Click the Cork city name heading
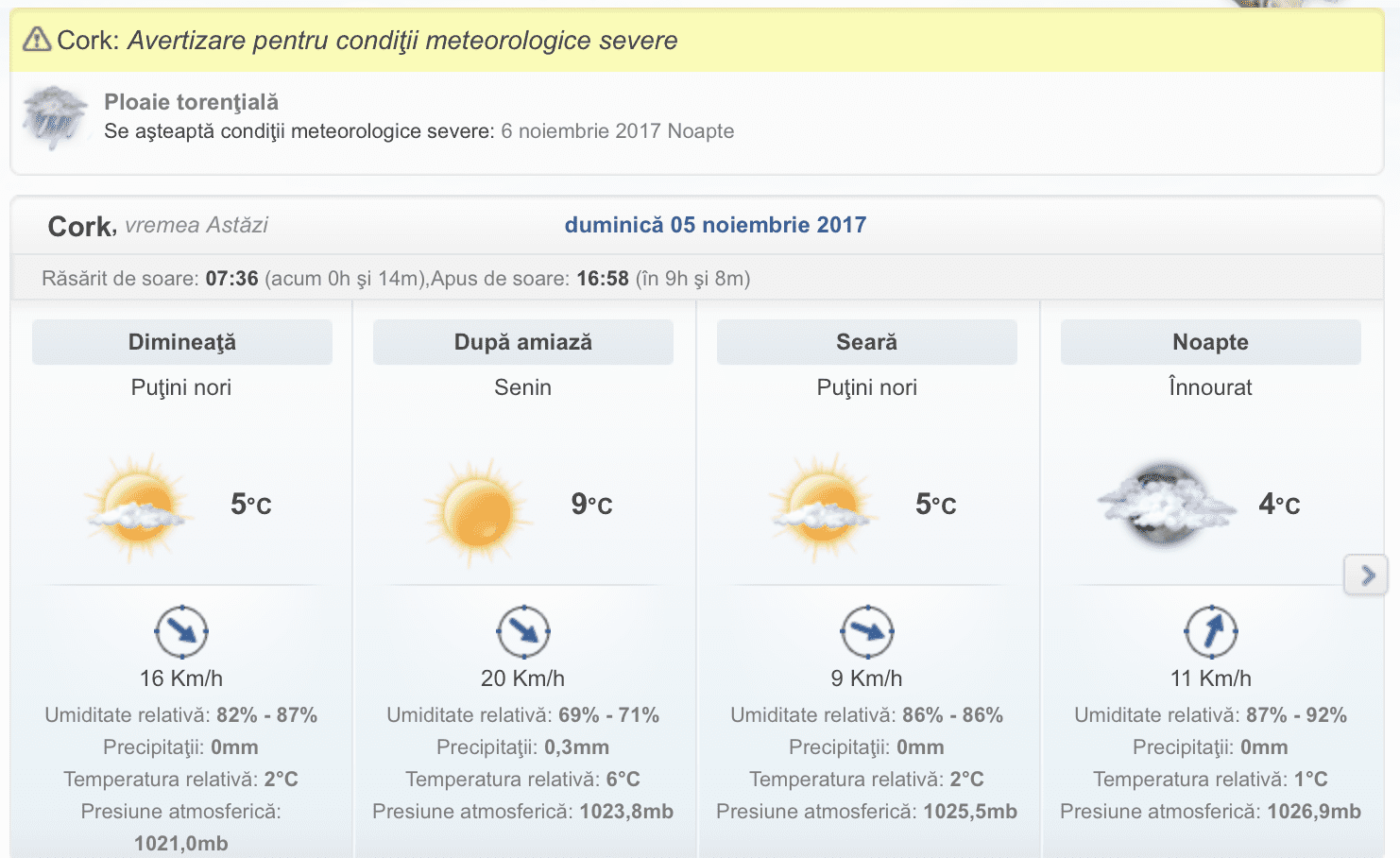 80,227
